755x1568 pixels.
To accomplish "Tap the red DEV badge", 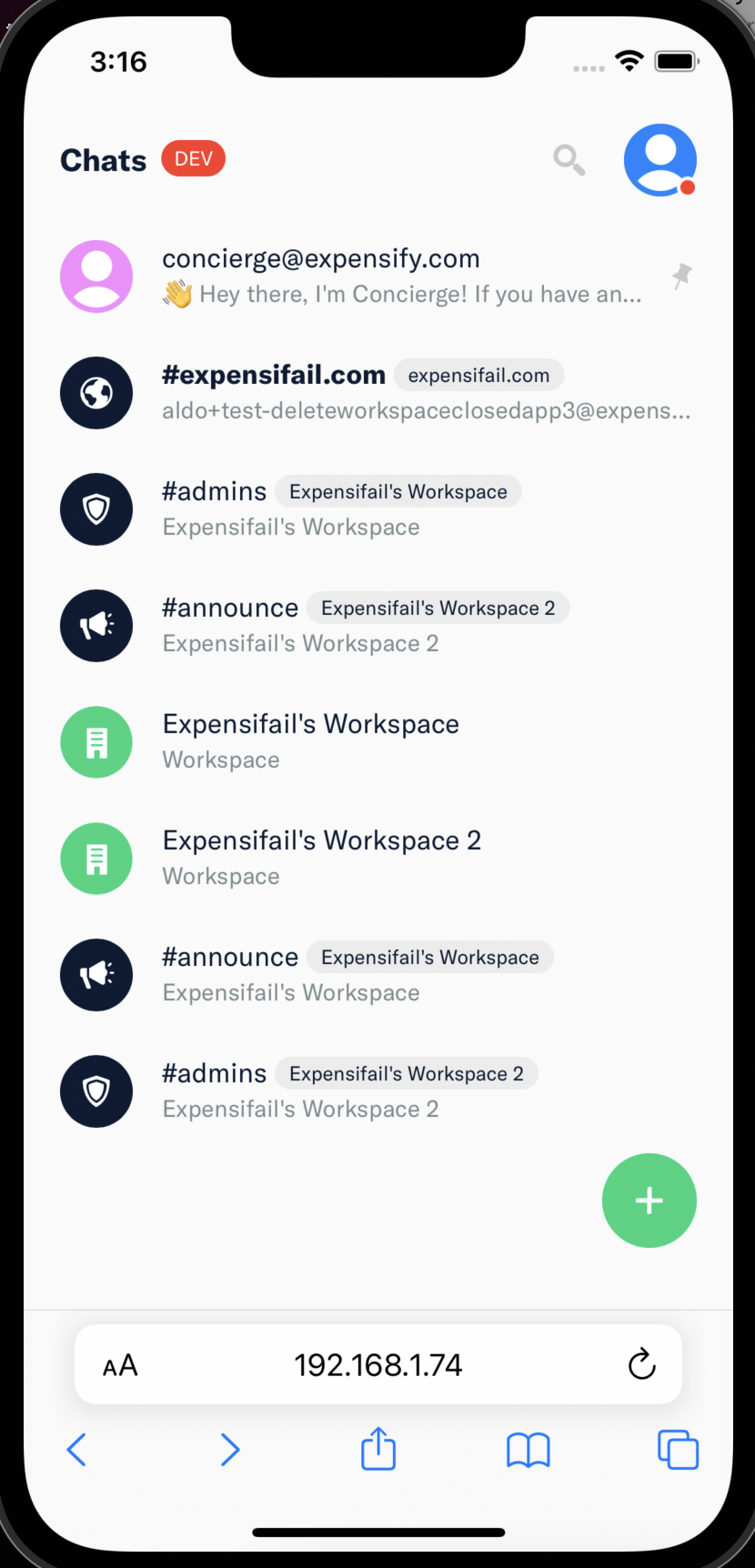I will click(x=193, y=159).
